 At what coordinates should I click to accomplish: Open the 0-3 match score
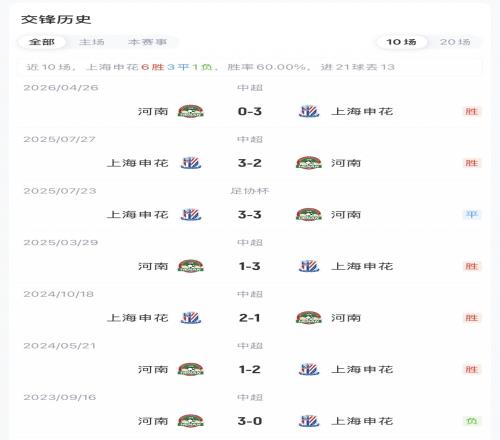250,111
